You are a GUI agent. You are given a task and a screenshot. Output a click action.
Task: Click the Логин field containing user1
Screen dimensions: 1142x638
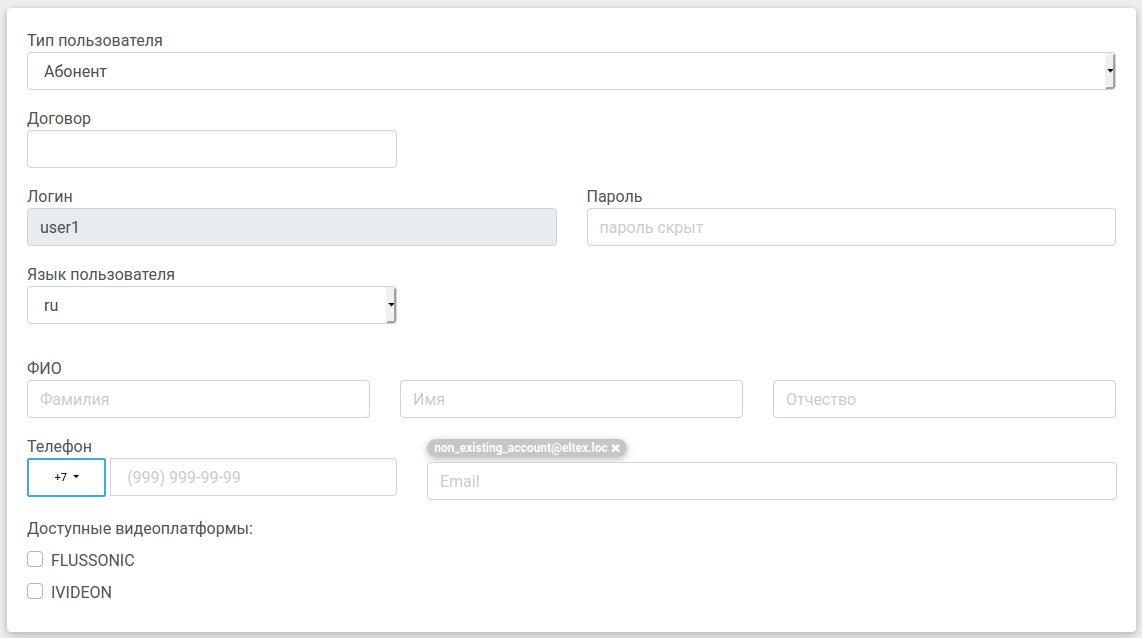pos(291,227)
